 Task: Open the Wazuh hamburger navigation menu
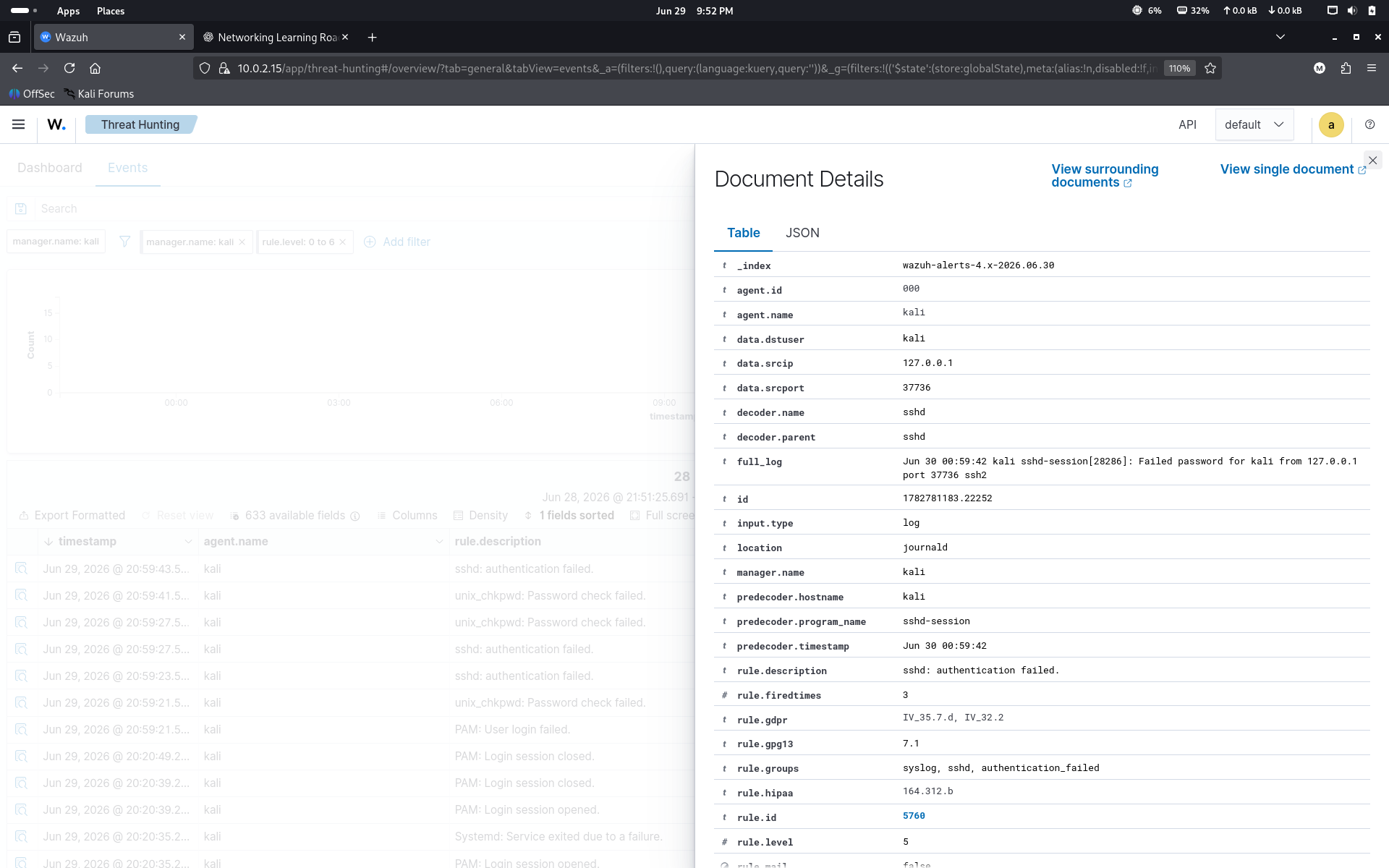pos(19,124)
